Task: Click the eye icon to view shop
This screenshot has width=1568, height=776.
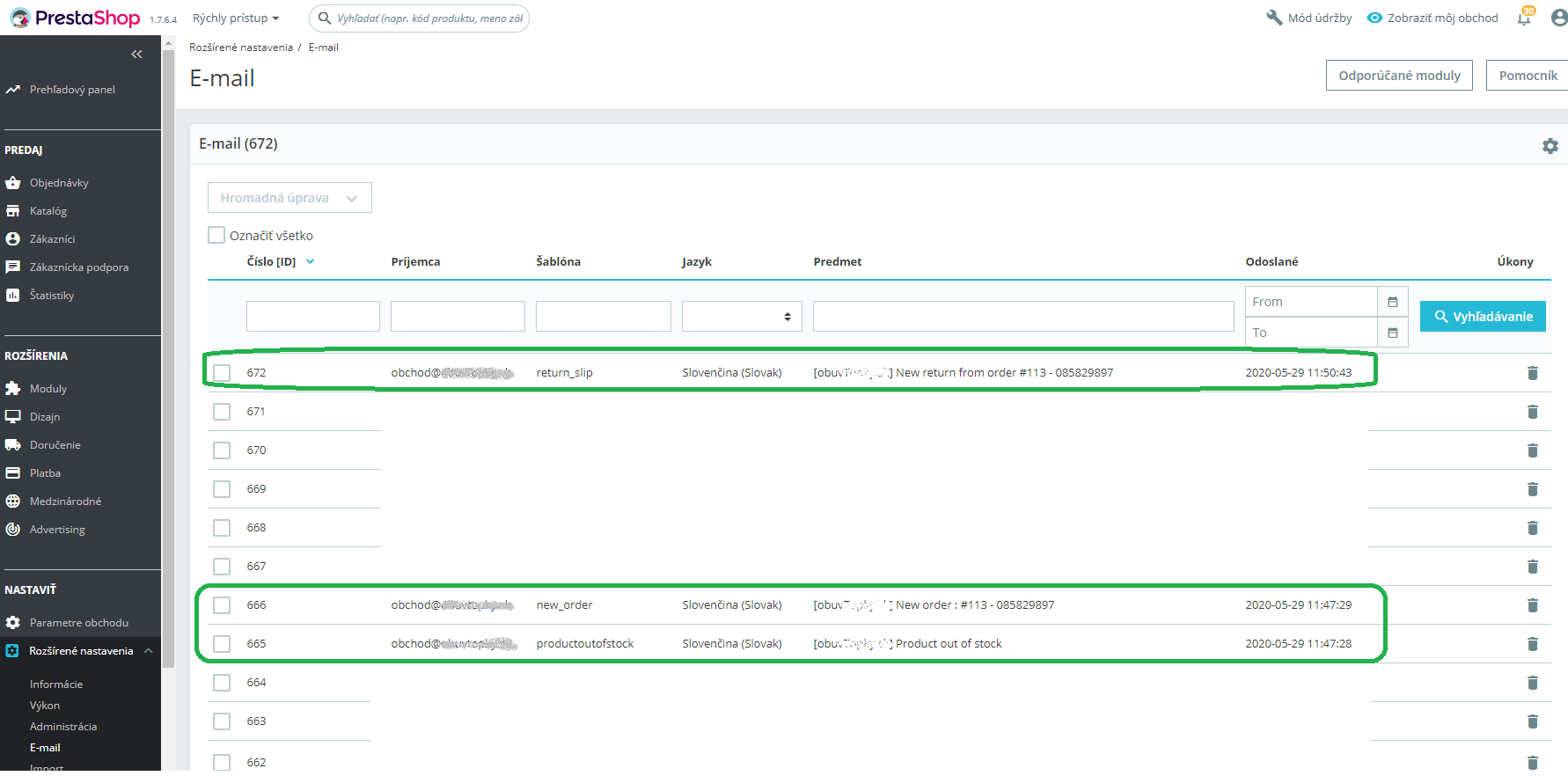Action: coord(1374,18)
